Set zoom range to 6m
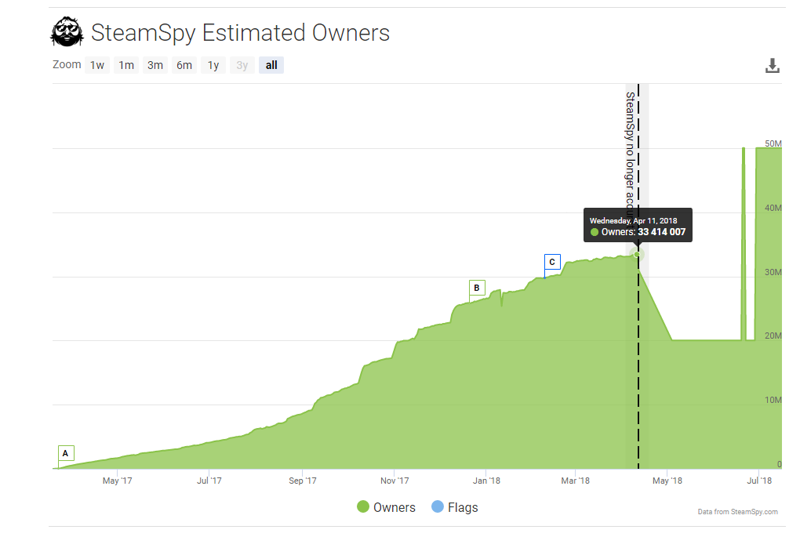This screenshot has width=800, height=537. [x=184, y=65]
